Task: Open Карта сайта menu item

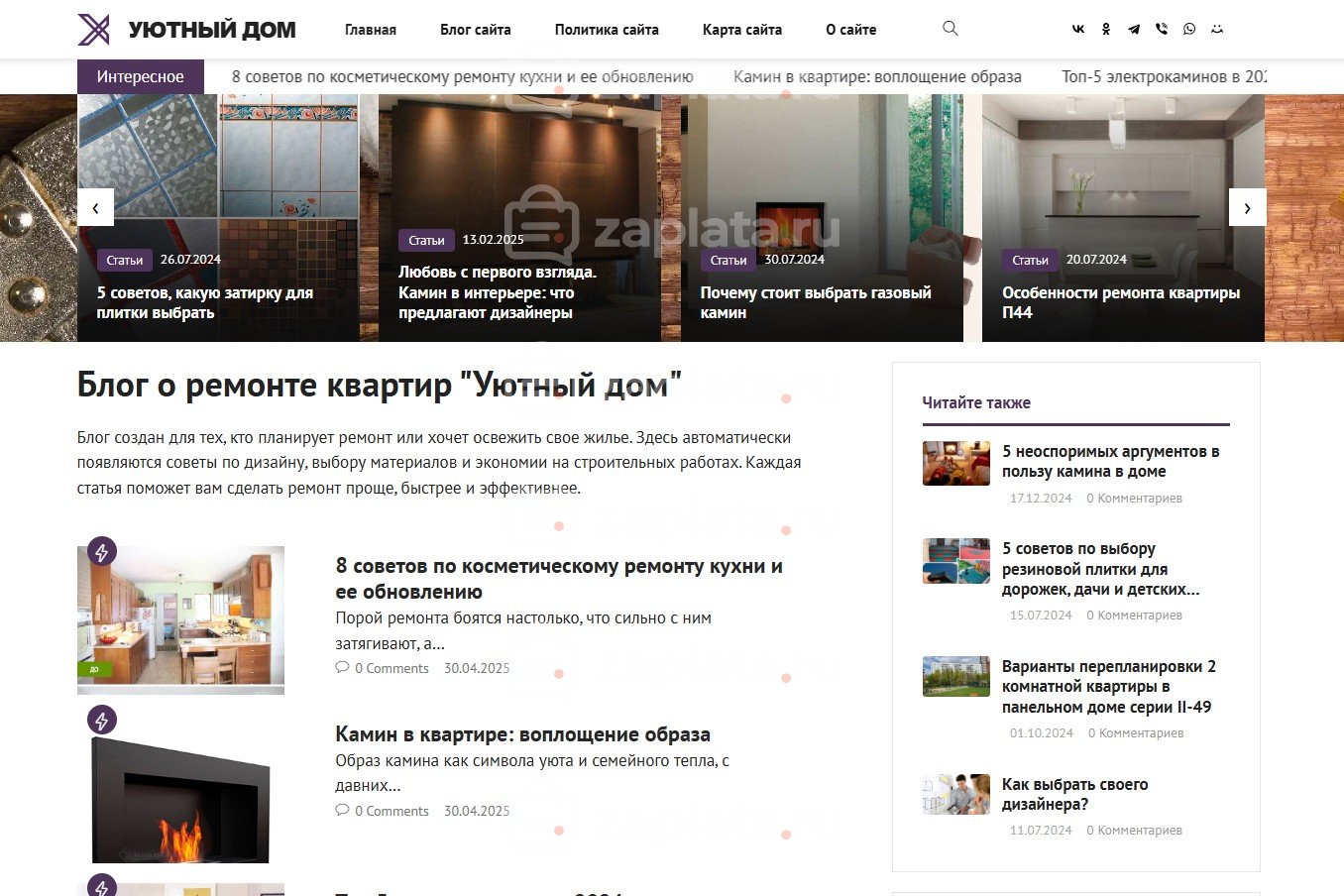Action: click(x=742, y=30)
